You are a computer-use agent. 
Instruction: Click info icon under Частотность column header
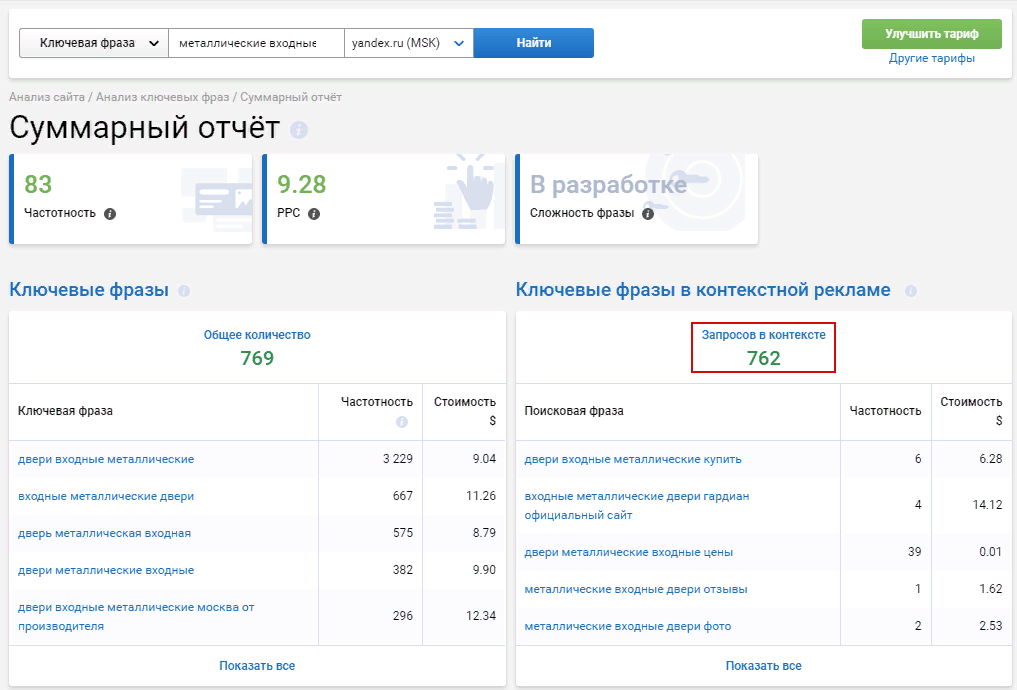402,422
